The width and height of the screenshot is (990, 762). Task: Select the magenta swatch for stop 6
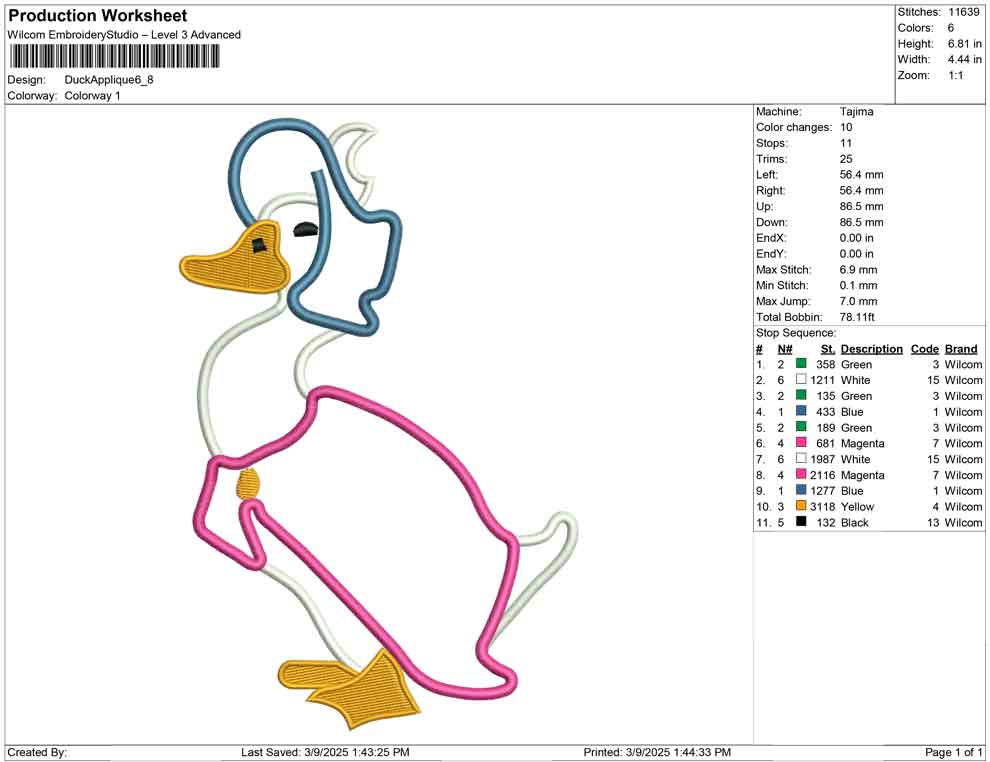(x=800, y=443)
